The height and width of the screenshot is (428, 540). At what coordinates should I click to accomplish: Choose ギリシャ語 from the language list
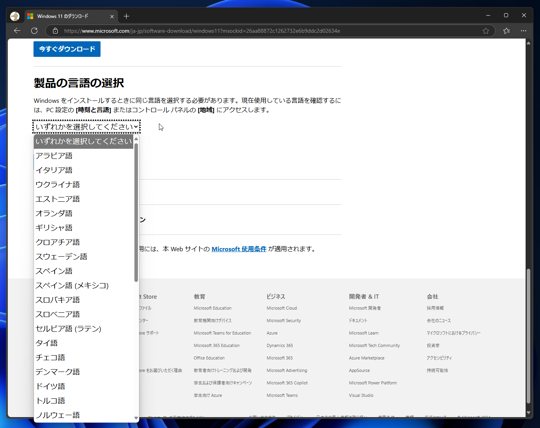coord(83,228)
